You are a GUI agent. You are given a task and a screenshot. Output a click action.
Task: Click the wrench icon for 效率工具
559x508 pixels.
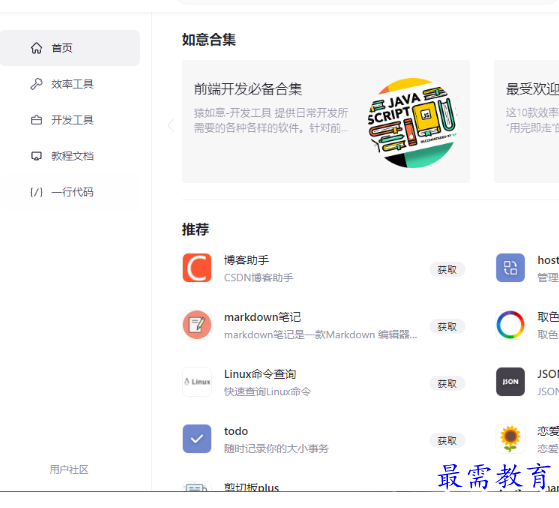[36, 84]
